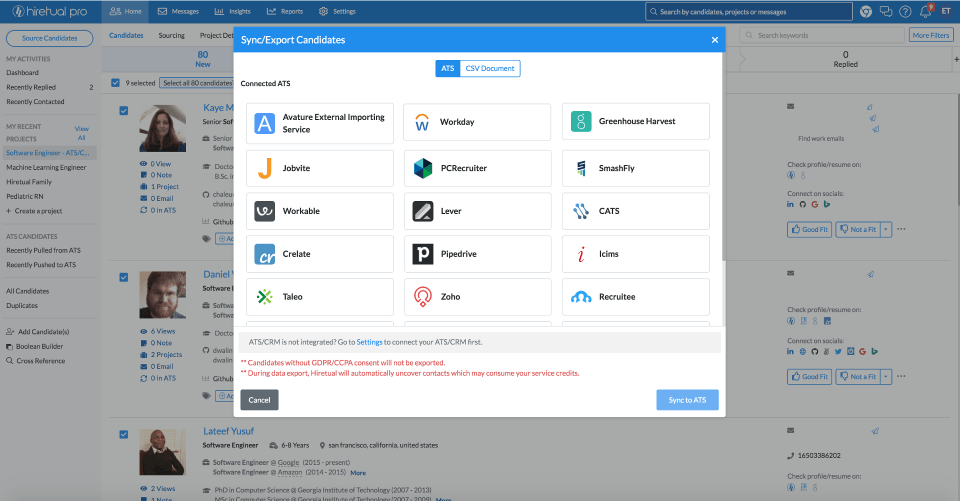Mark Daniel as Not a Fit
The image size is (960, 501).
(x=858, y=377)
